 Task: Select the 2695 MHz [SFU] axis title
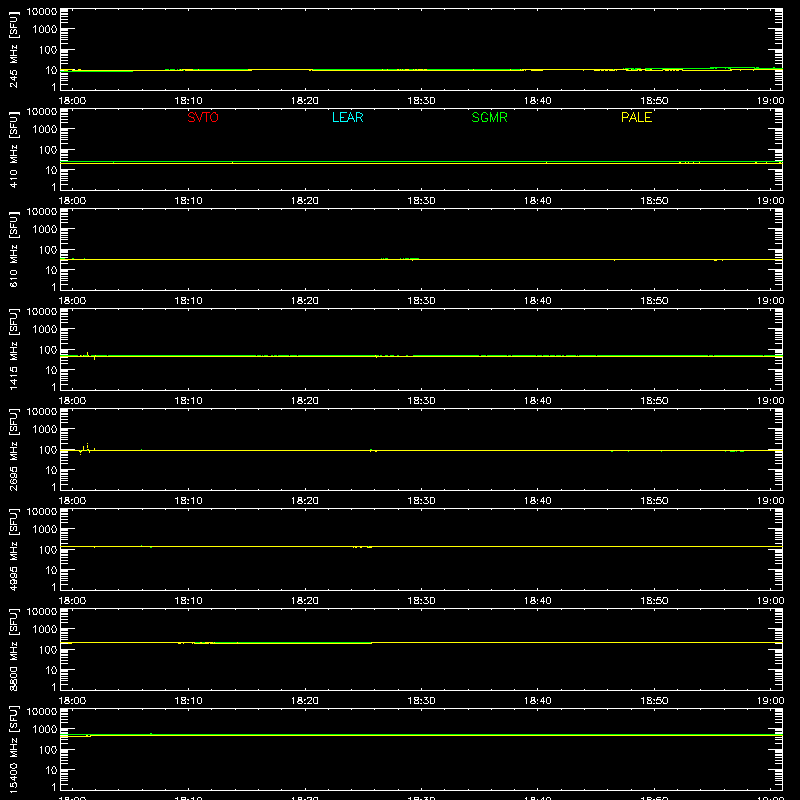coord(13,449)
